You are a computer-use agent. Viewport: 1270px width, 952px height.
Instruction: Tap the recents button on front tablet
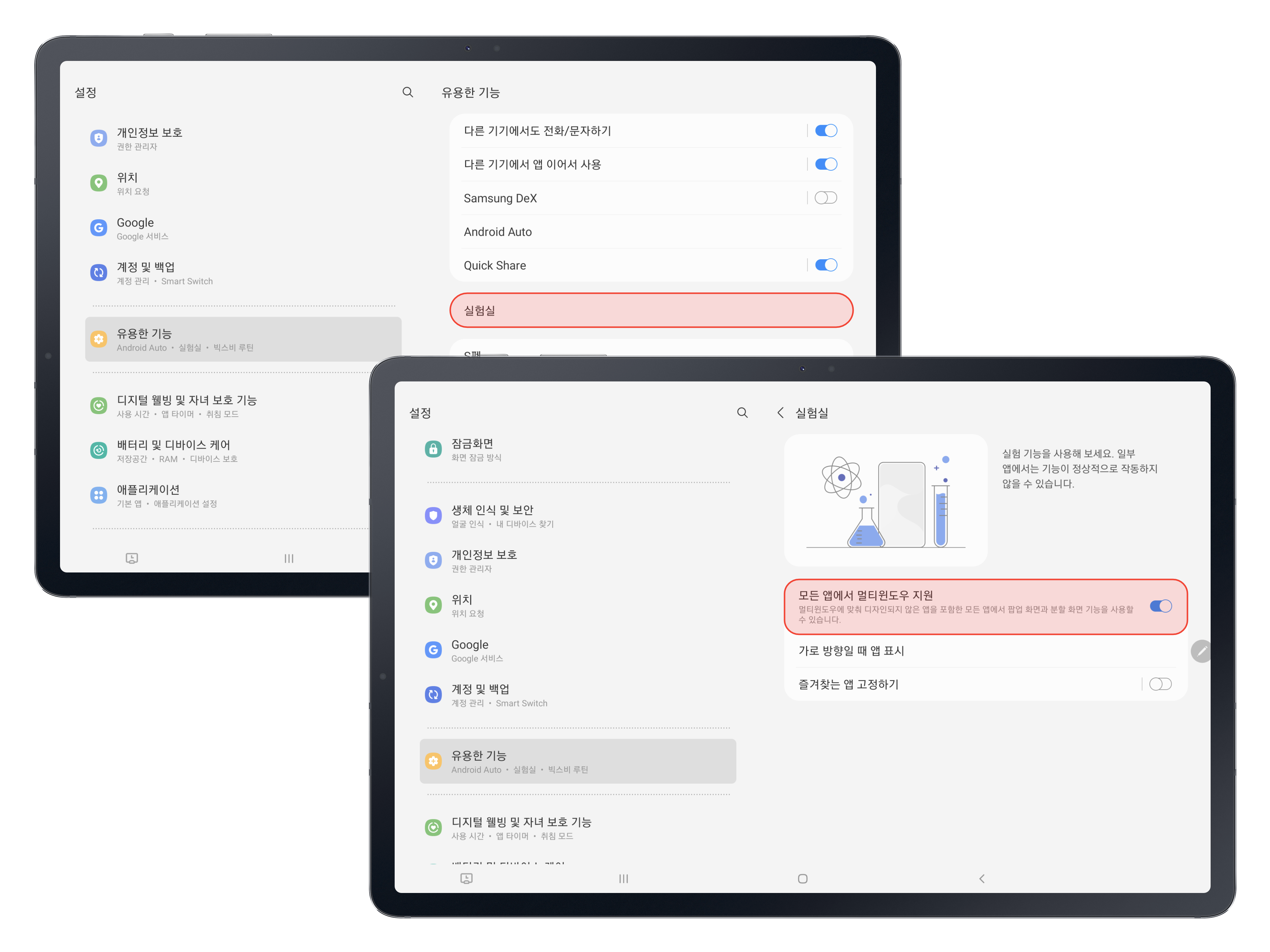click(x=624, y=879)
